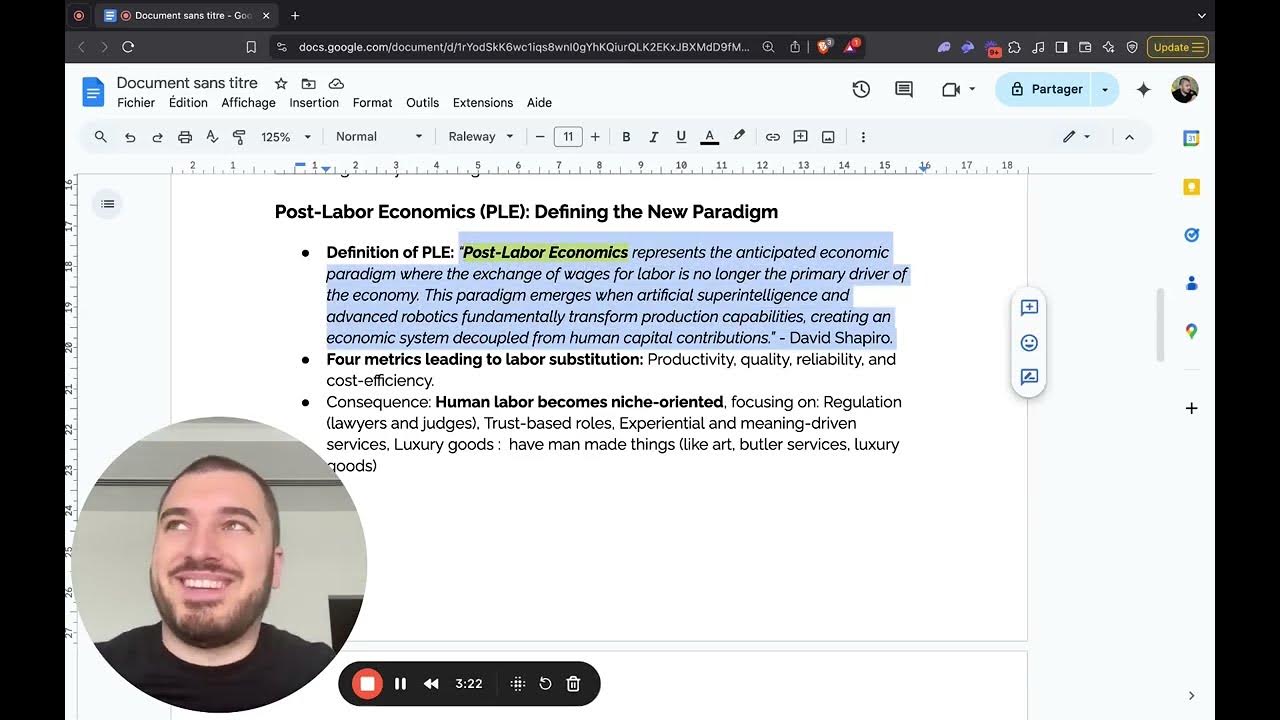
Task: Open the toolbar three-dot more options
Action: click(x=863, y=137)
